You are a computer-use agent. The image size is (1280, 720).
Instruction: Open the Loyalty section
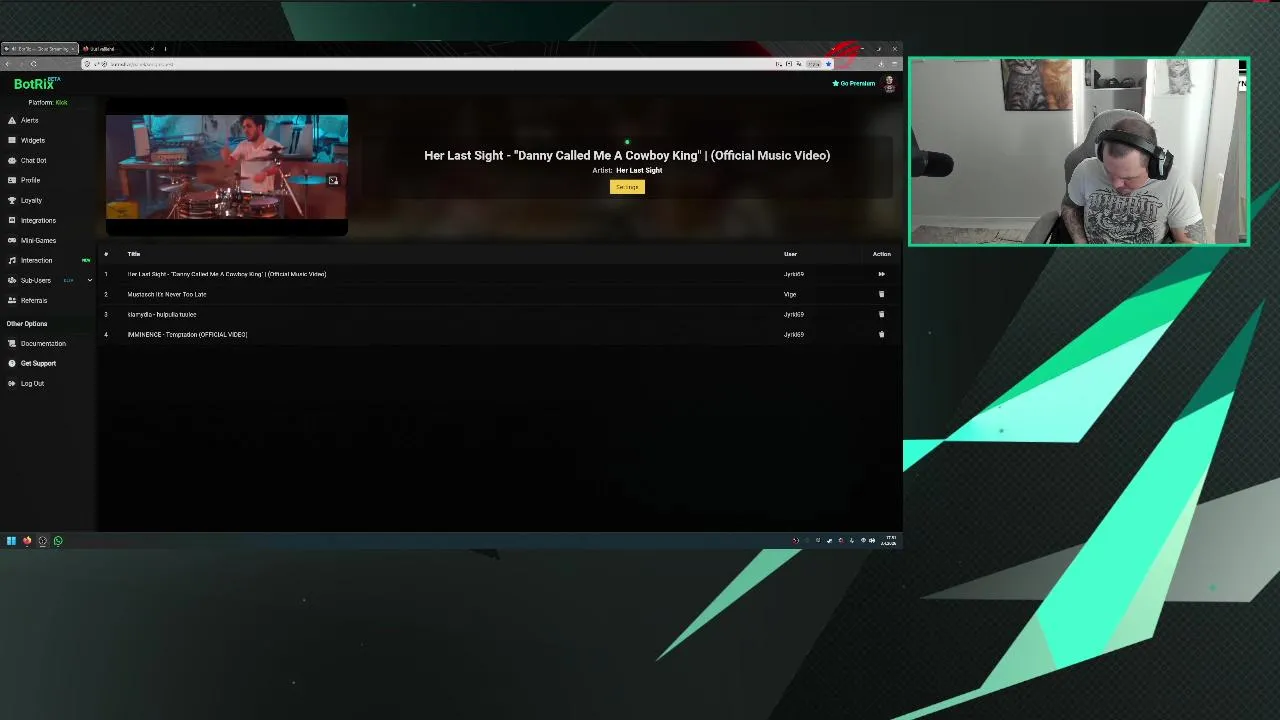pos(31,200)
